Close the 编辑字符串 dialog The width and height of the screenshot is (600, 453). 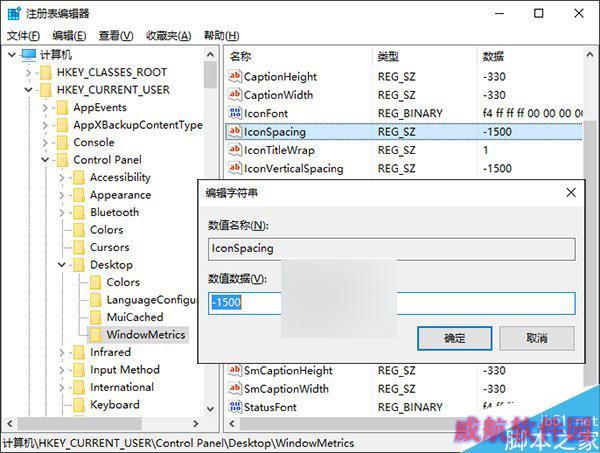click(x=571, y=192)
